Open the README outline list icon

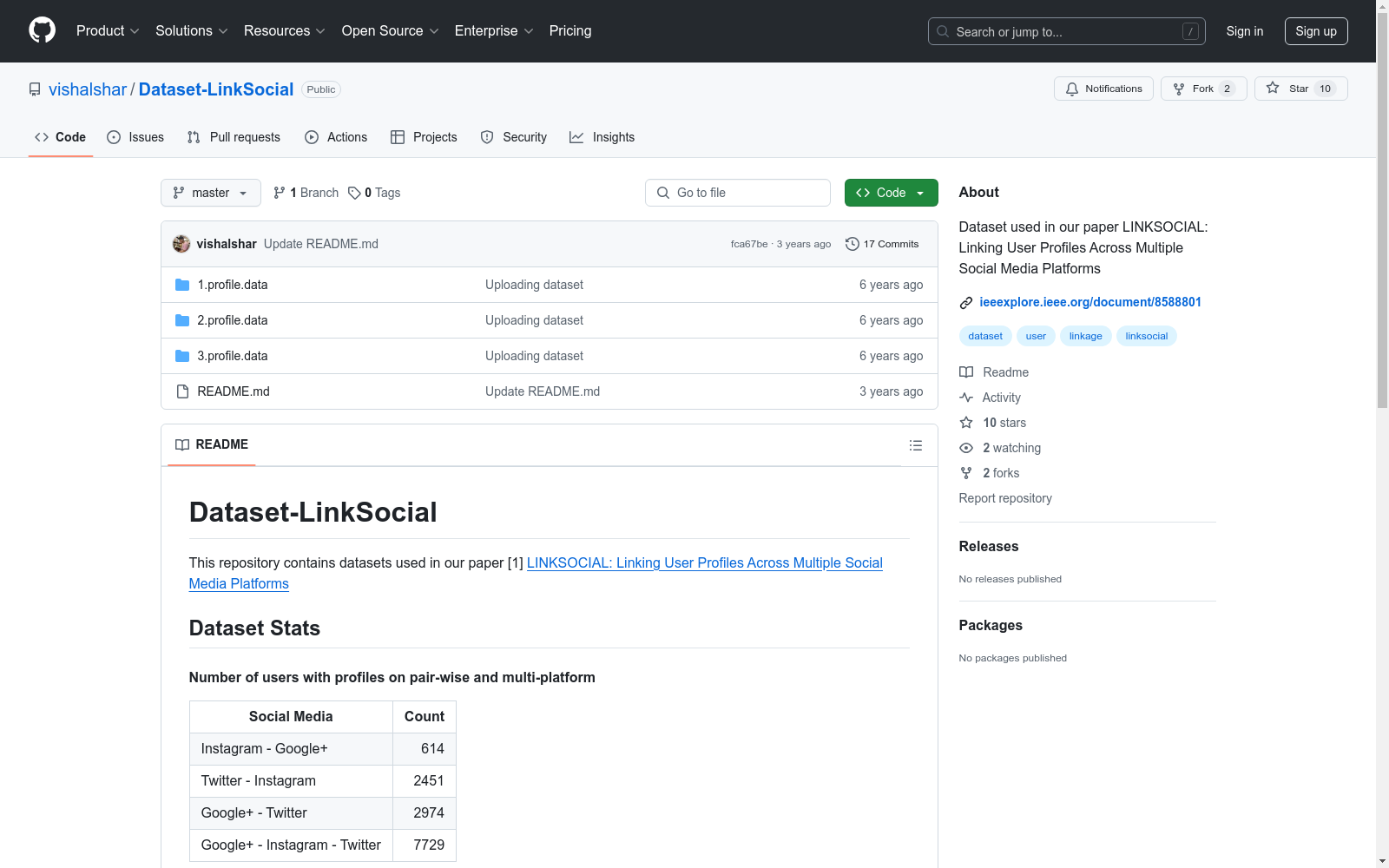point(915,445)
